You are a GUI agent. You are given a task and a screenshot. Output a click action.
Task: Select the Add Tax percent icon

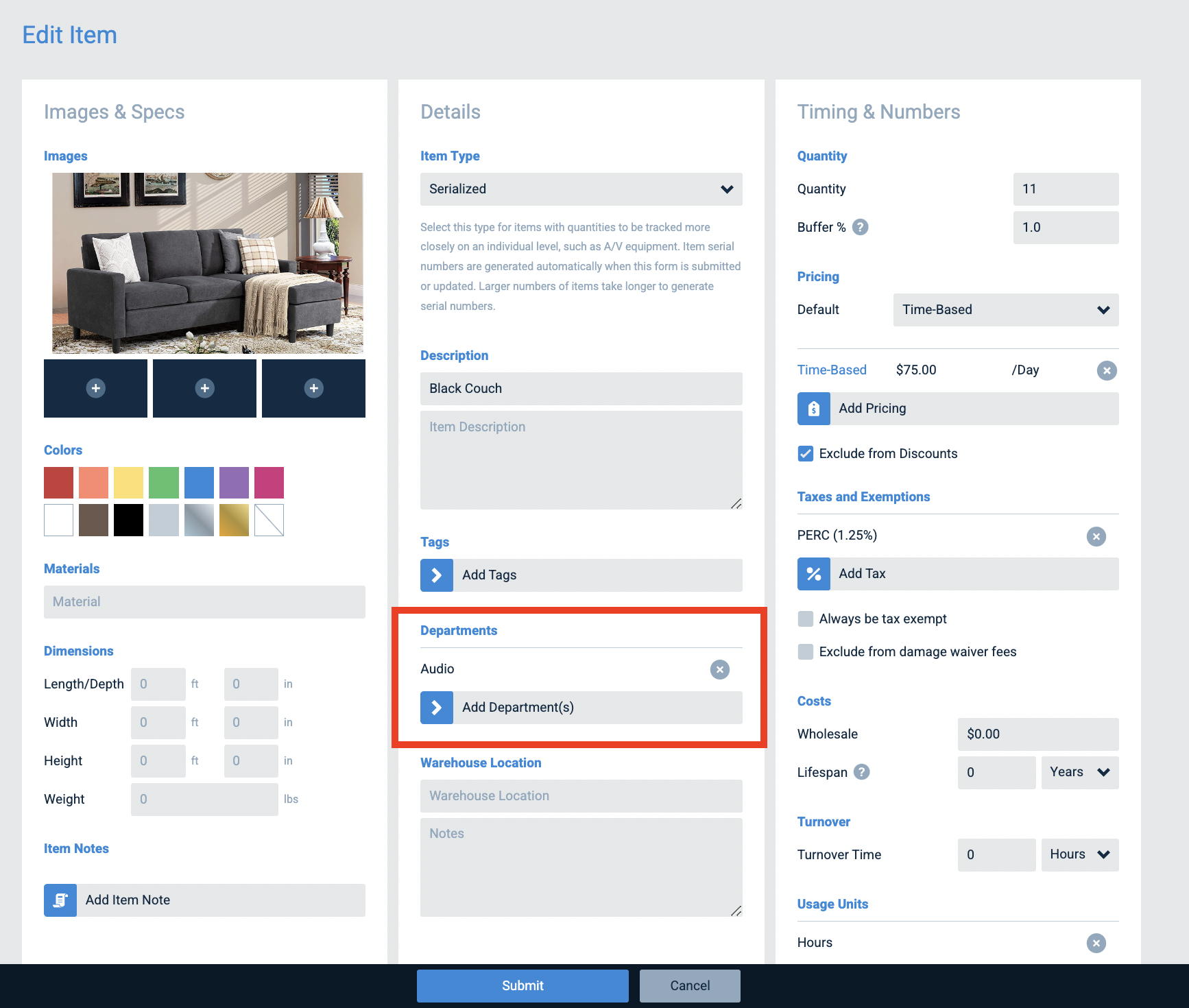click(813, 574)
